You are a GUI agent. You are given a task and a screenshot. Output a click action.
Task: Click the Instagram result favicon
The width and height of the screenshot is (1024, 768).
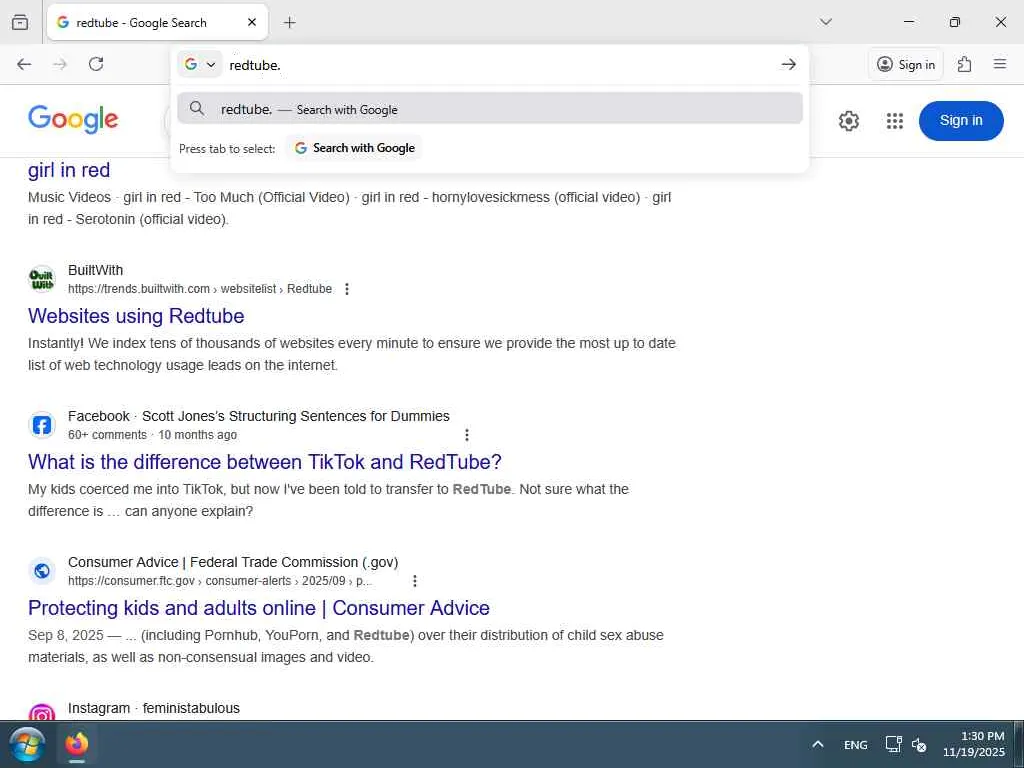(42, 713)
